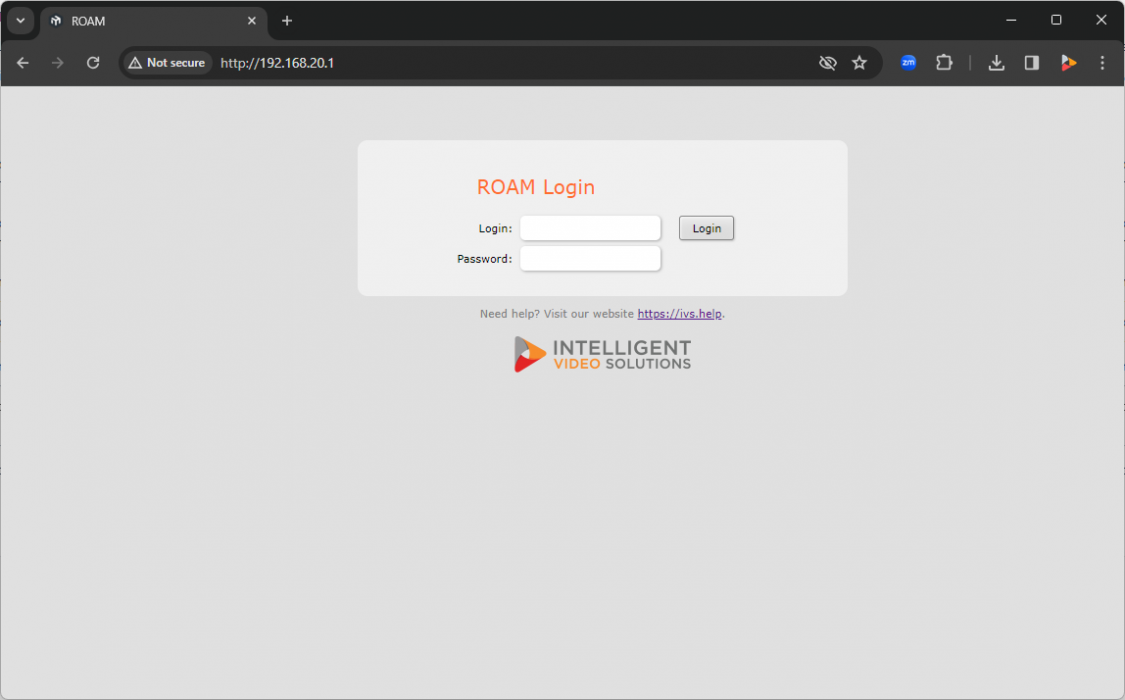Bookmark this page with the star icon
1125x700 pixels.
[859, 63]
